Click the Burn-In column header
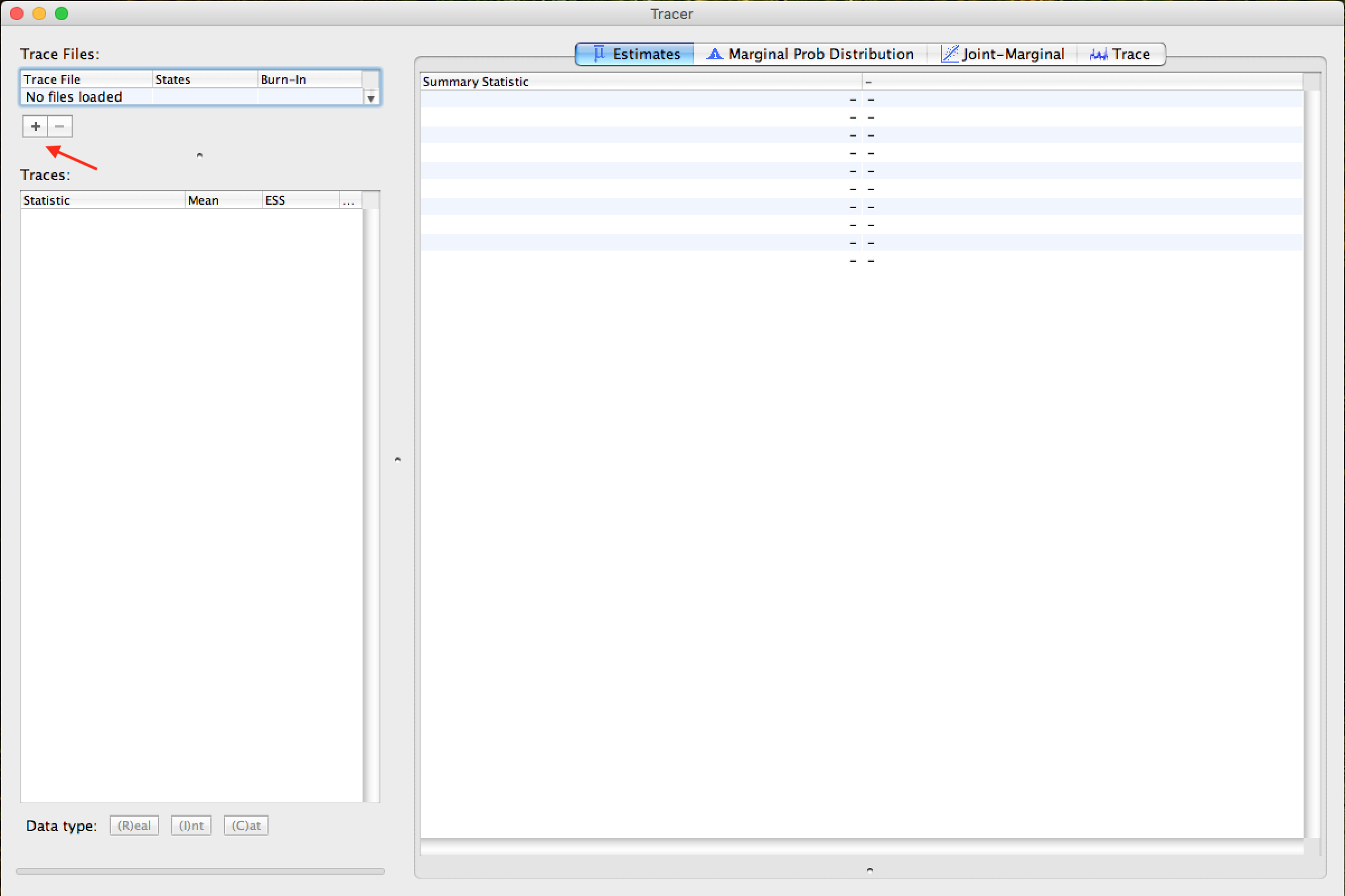The image size is (1345, 896). coord(310,79)
